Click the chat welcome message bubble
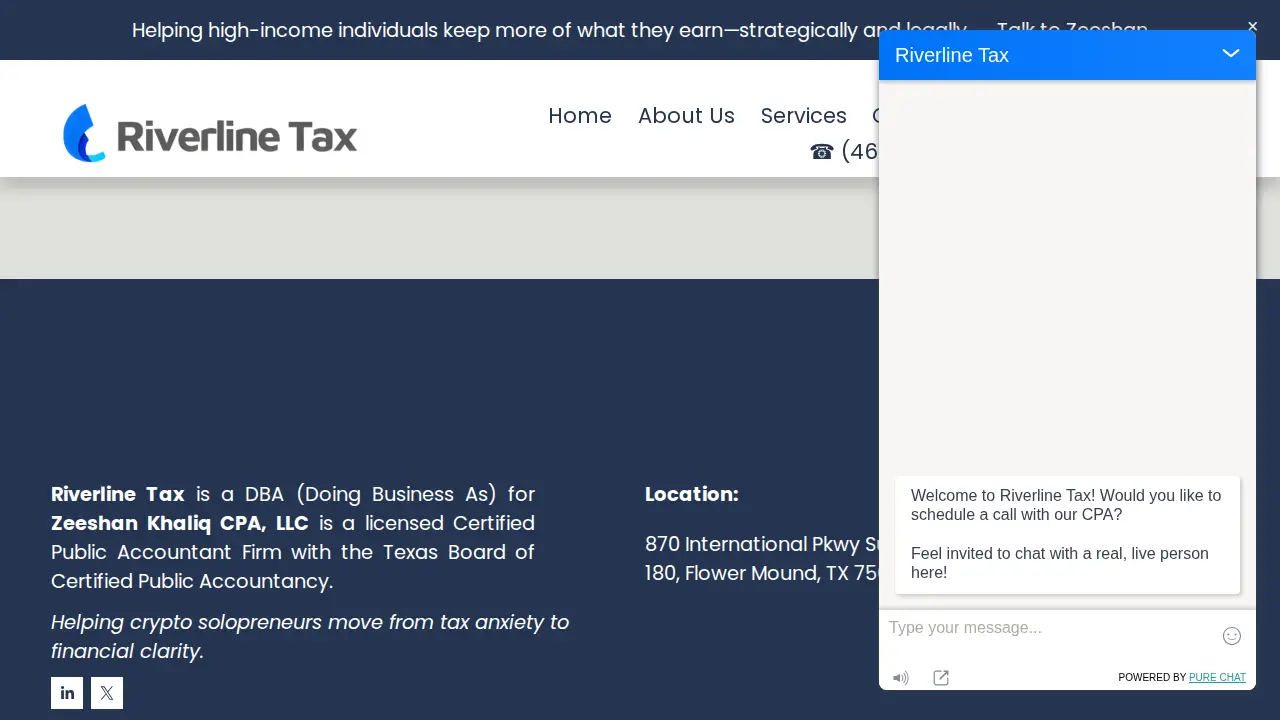The width and height of the screenshot is (1280, 720). point(1067,535)
